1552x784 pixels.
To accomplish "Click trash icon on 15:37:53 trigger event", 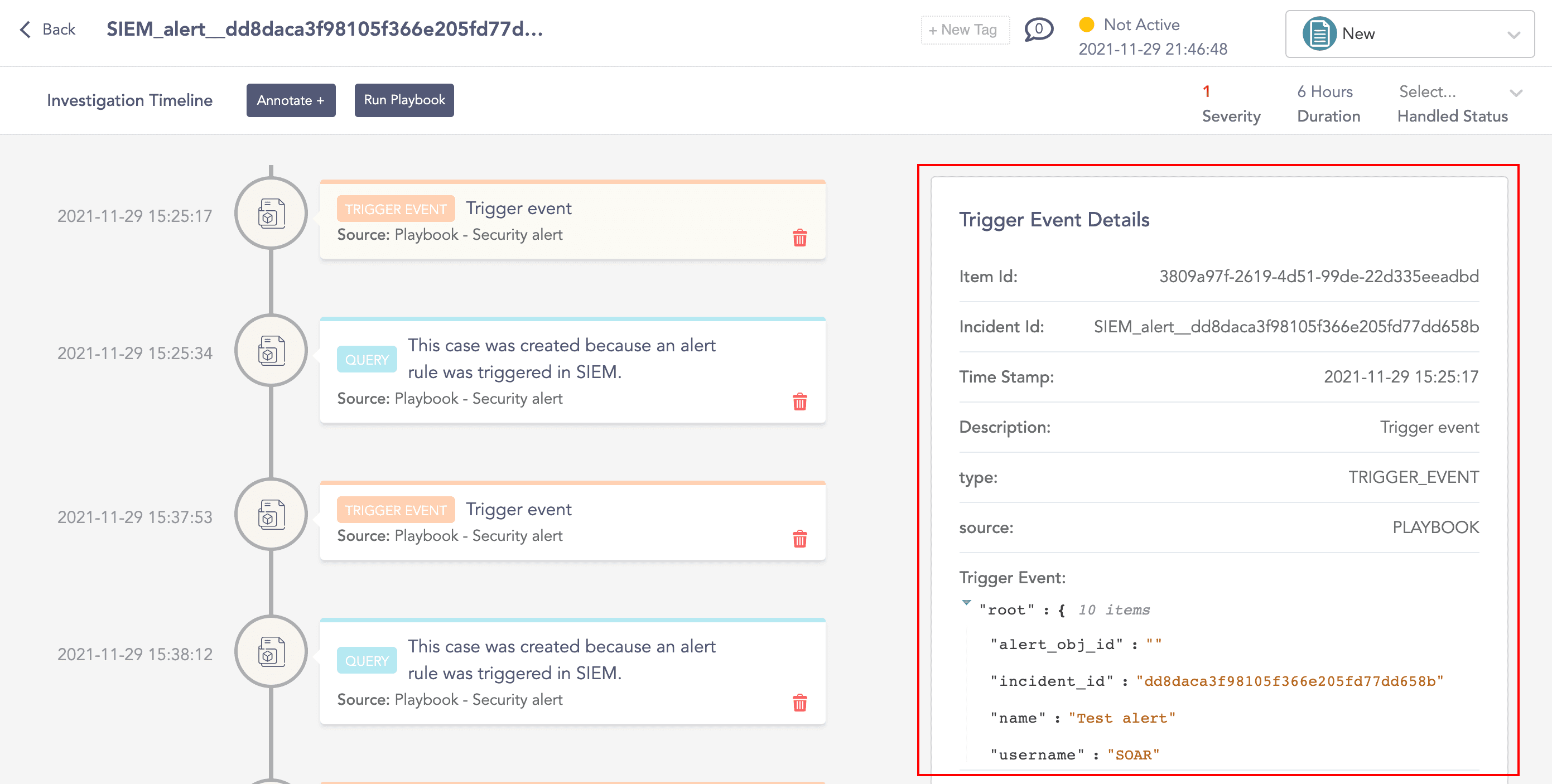I will [799, 539].
